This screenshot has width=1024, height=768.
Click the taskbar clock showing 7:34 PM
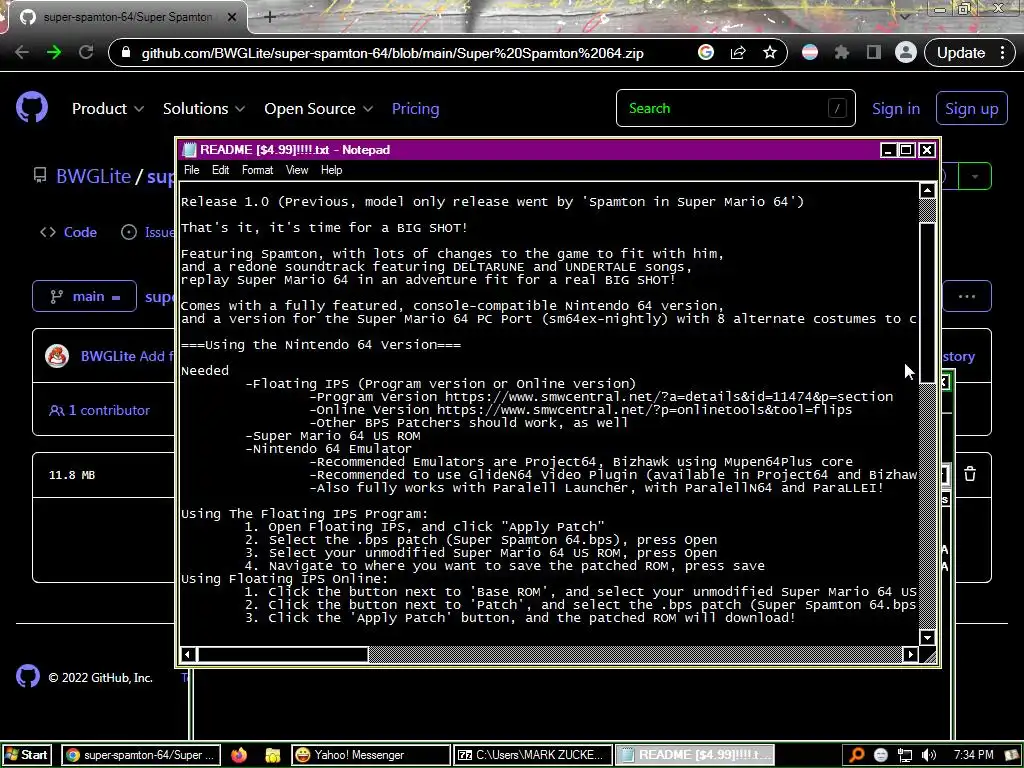(x=974, y=755)
